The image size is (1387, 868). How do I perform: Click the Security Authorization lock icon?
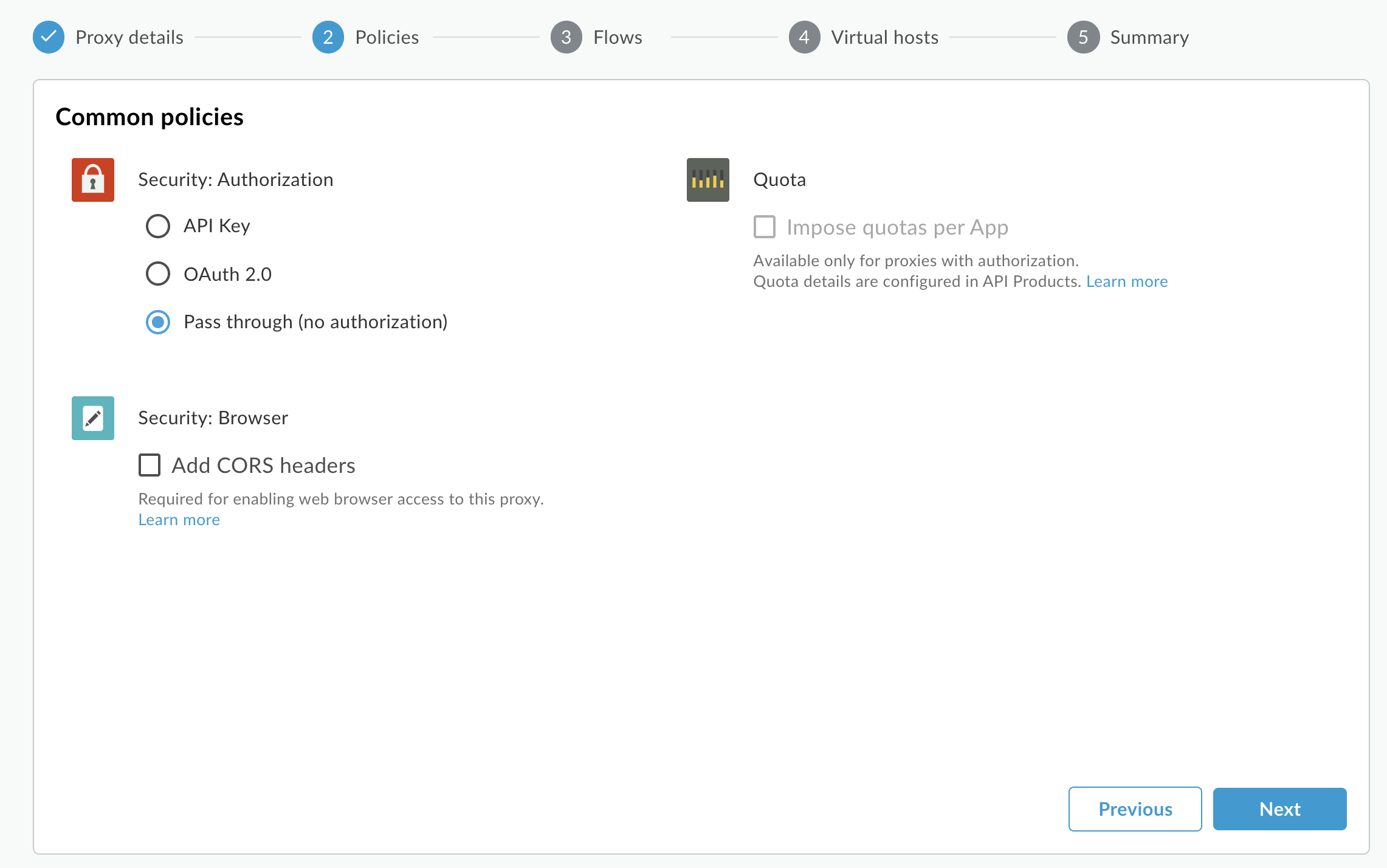(x=93, y=180)
